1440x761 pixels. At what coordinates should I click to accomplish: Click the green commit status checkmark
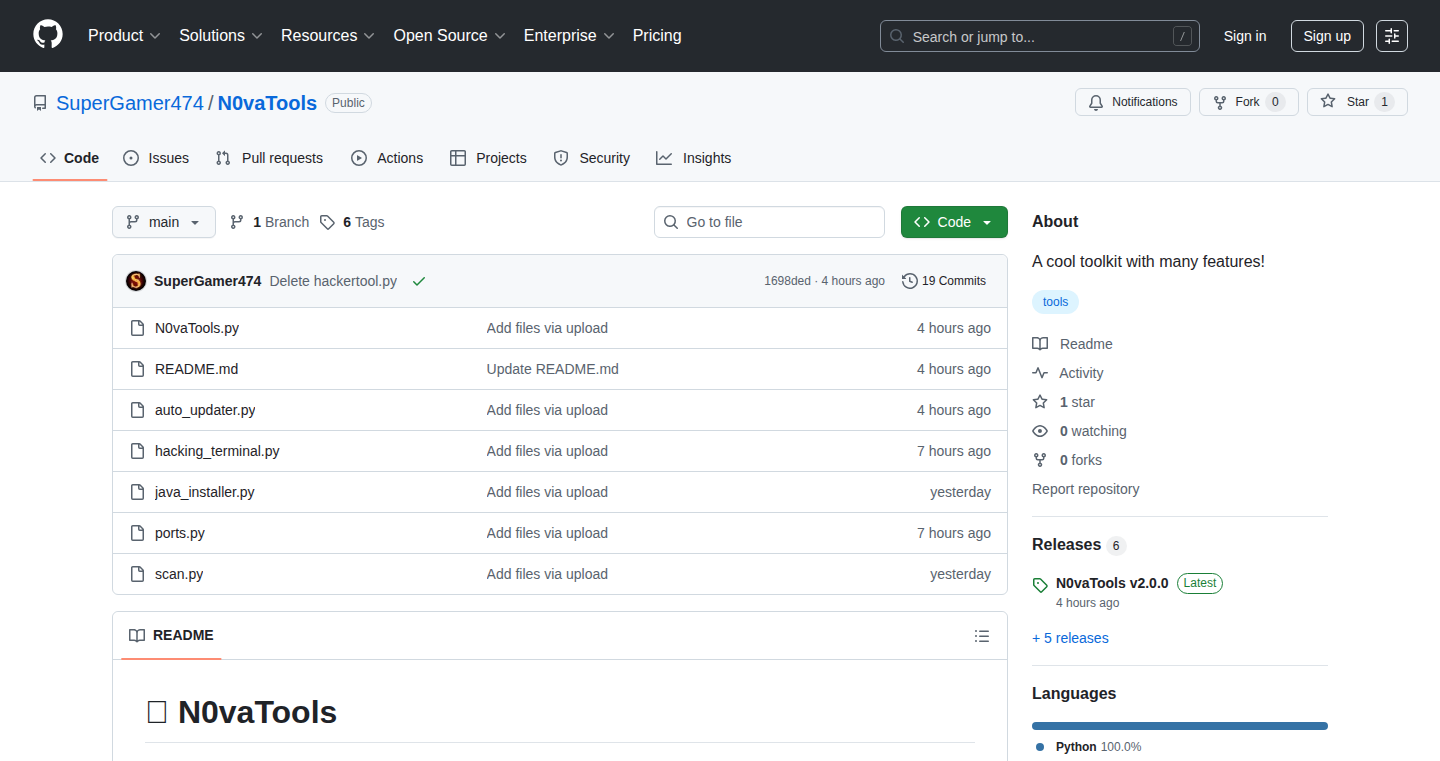[419, 281]
